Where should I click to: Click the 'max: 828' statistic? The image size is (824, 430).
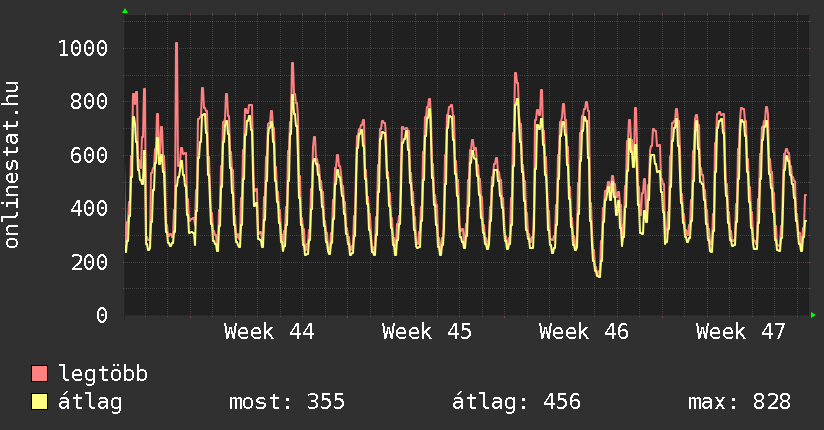click(739, 402)
